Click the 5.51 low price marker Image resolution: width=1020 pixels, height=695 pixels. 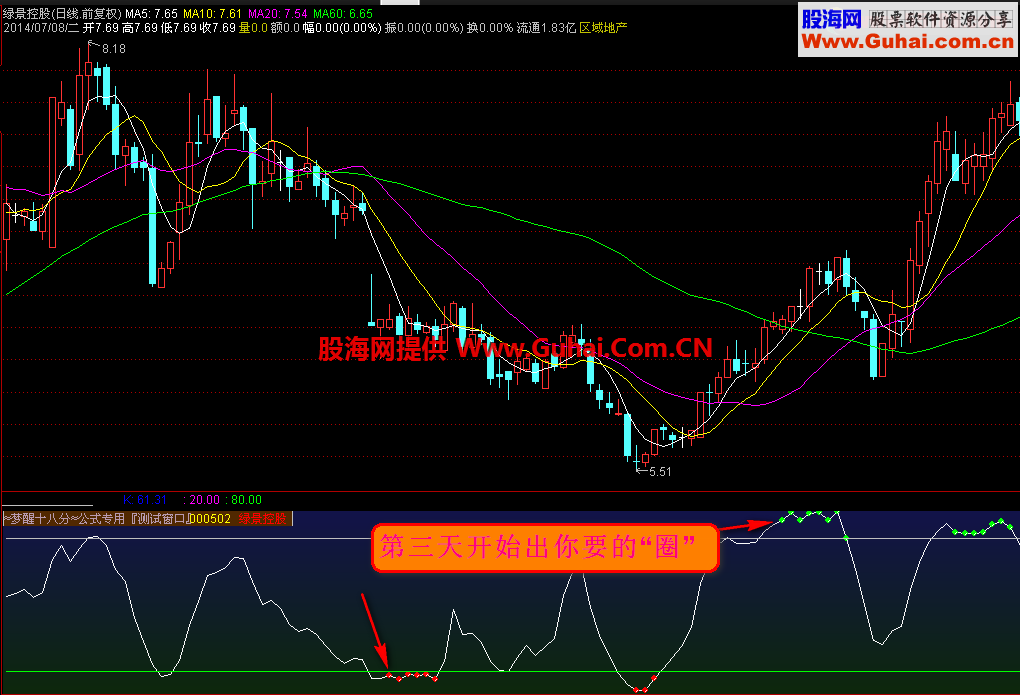(660, 472)
